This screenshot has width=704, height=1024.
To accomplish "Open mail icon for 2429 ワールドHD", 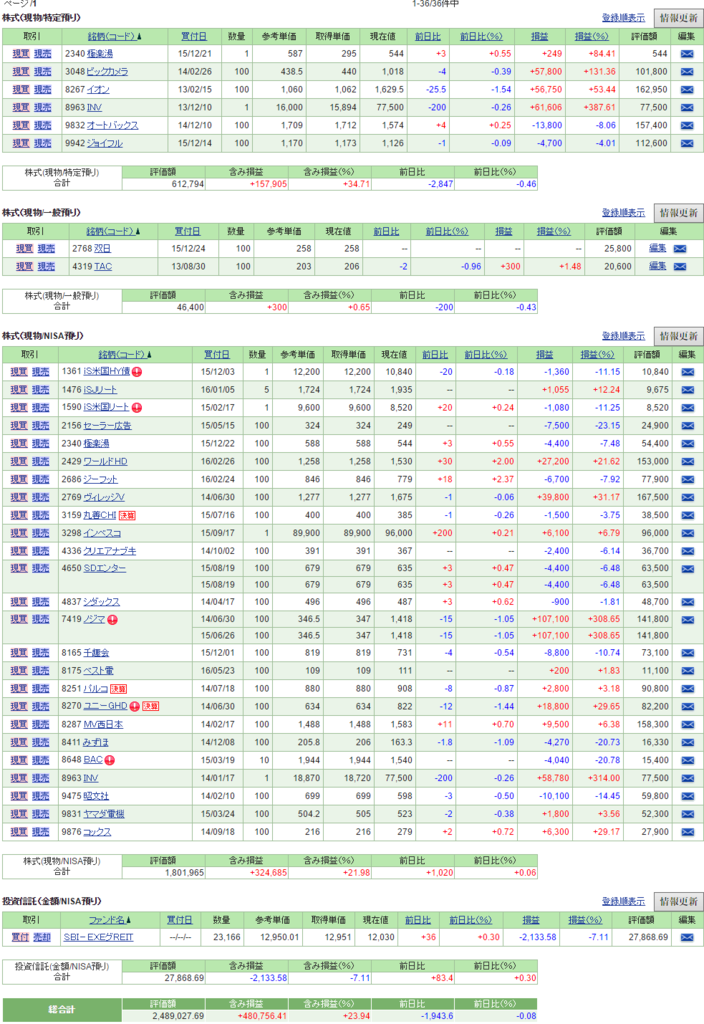I will coord(686,462).
